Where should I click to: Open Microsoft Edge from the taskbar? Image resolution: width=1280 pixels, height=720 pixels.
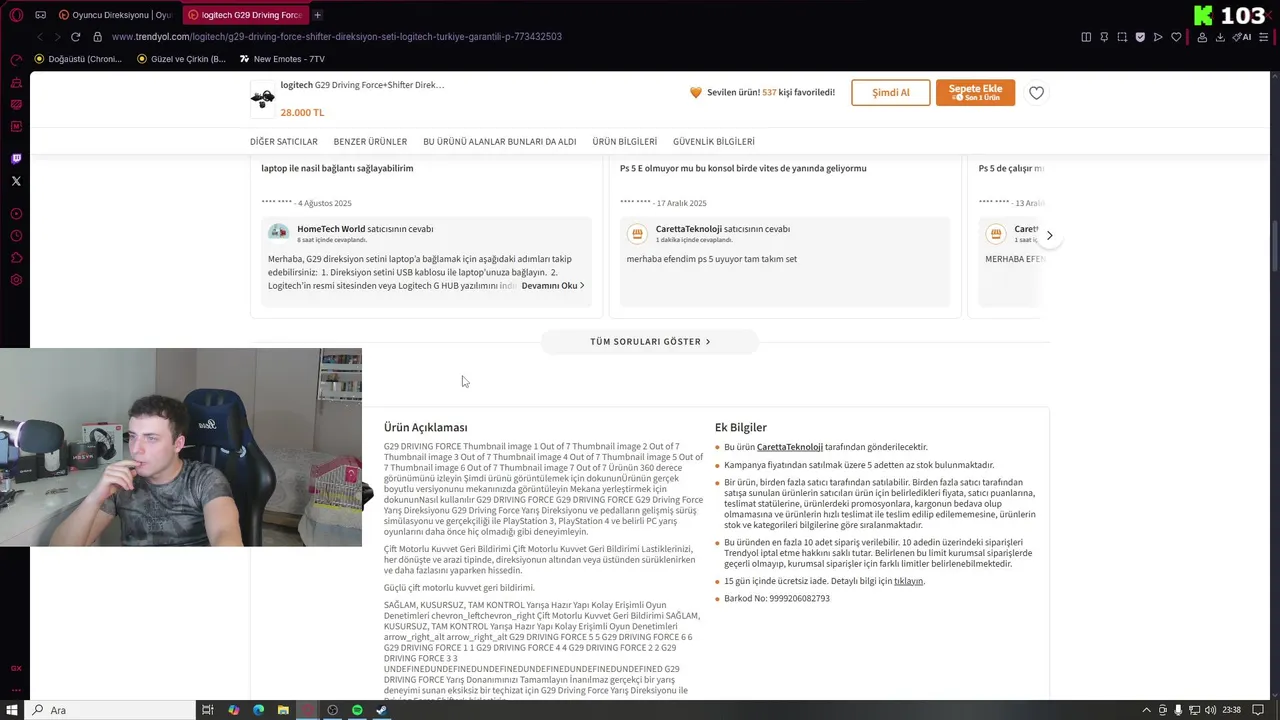[258, 710]
